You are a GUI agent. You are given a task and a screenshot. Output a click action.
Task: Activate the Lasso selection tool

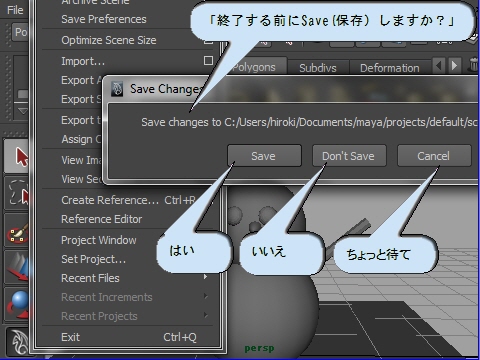[x=17, y=193]
